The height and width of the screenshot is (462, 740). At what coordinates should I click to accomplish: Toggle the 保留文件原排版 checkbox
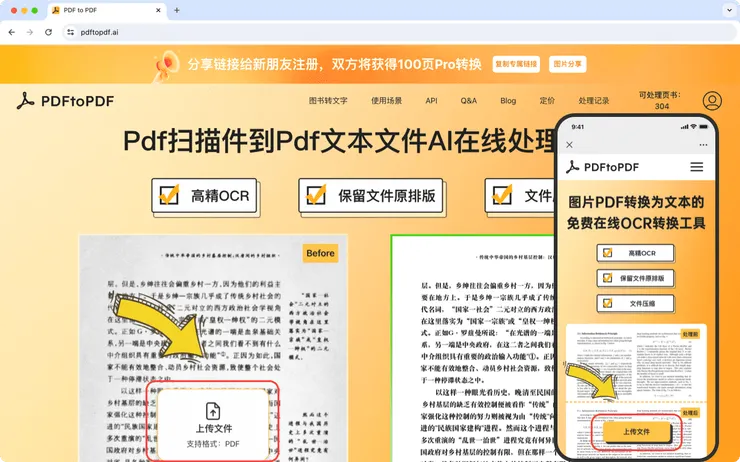click(x=316, y=194)
